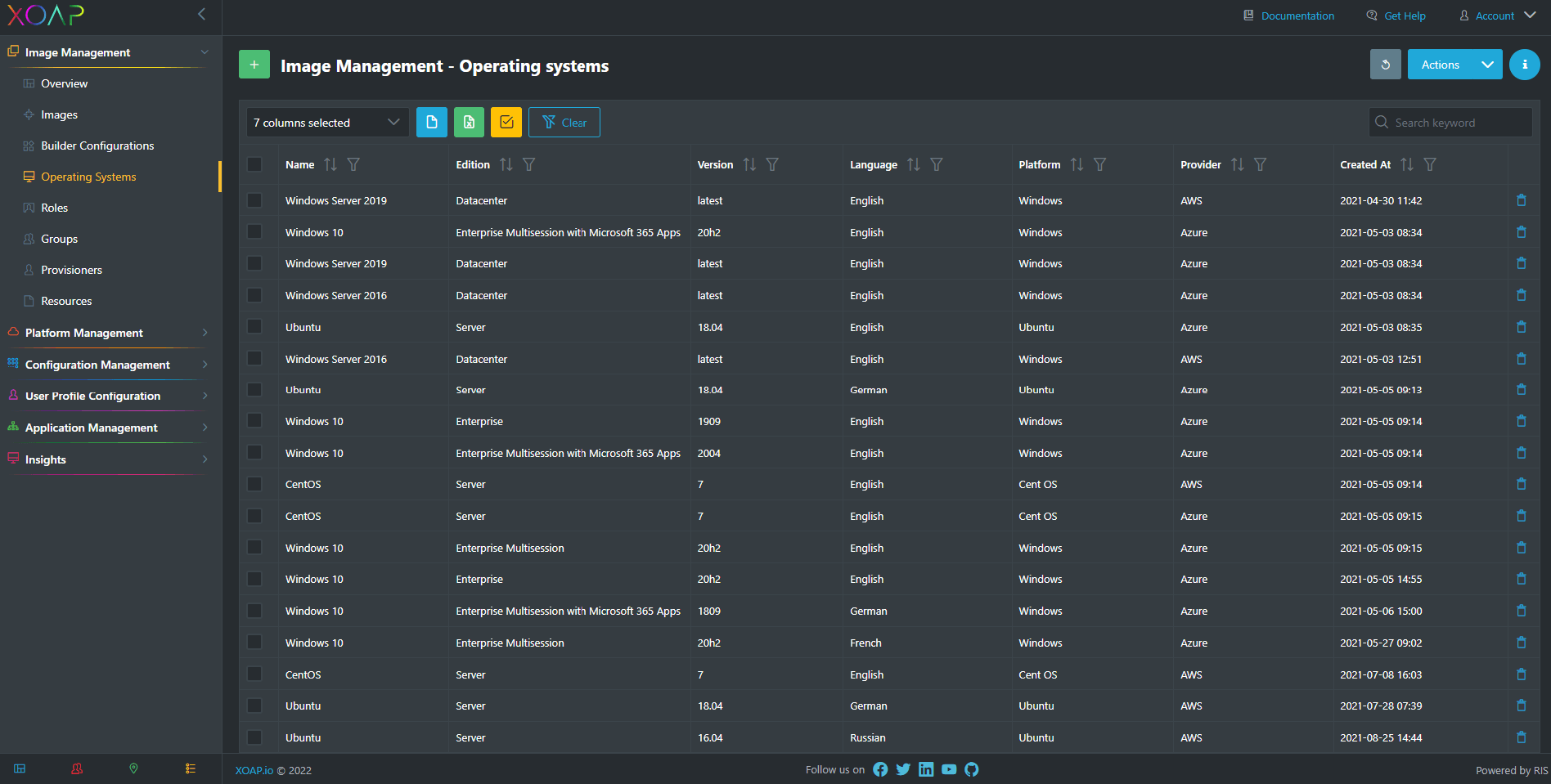Screen dimensions: 1551x784
Task: Collapse the sidebar with the arrow
Action: pyautogui.click(x=201, y=14)
